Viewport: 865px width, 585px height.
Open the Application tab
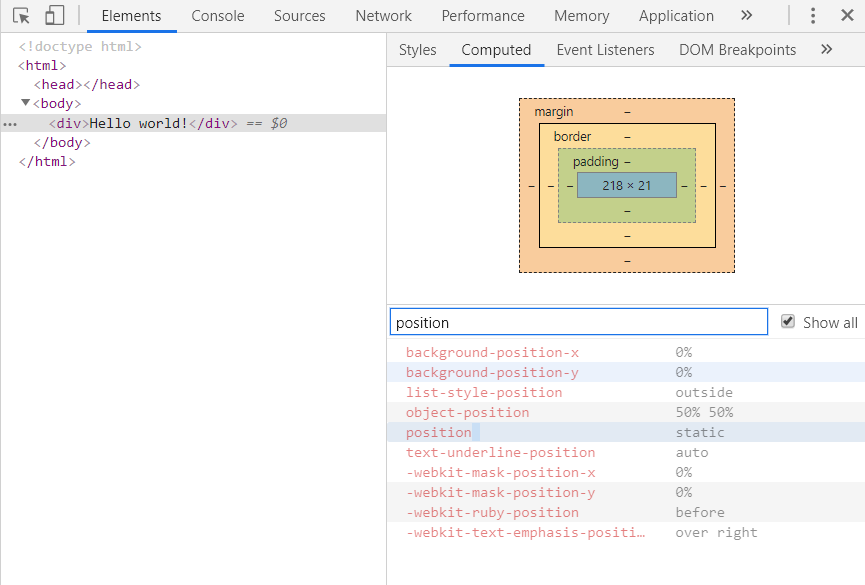[676, 16]
